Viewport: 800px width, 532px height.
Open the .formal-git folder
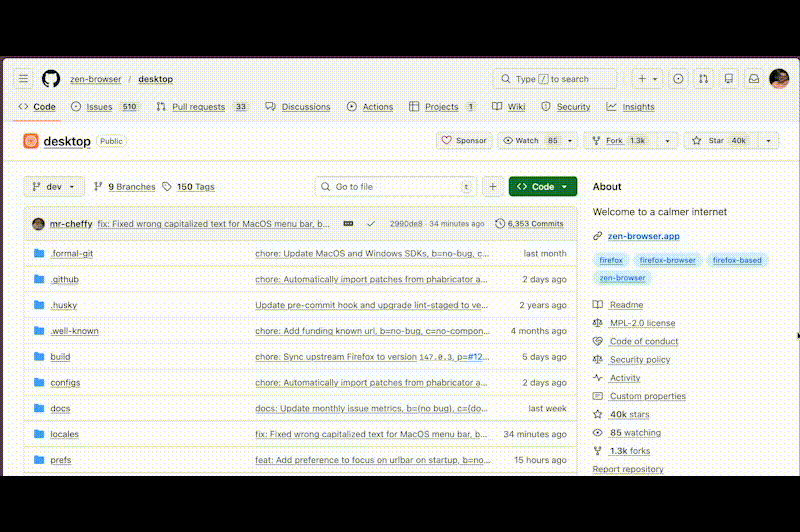coord(71,253)
